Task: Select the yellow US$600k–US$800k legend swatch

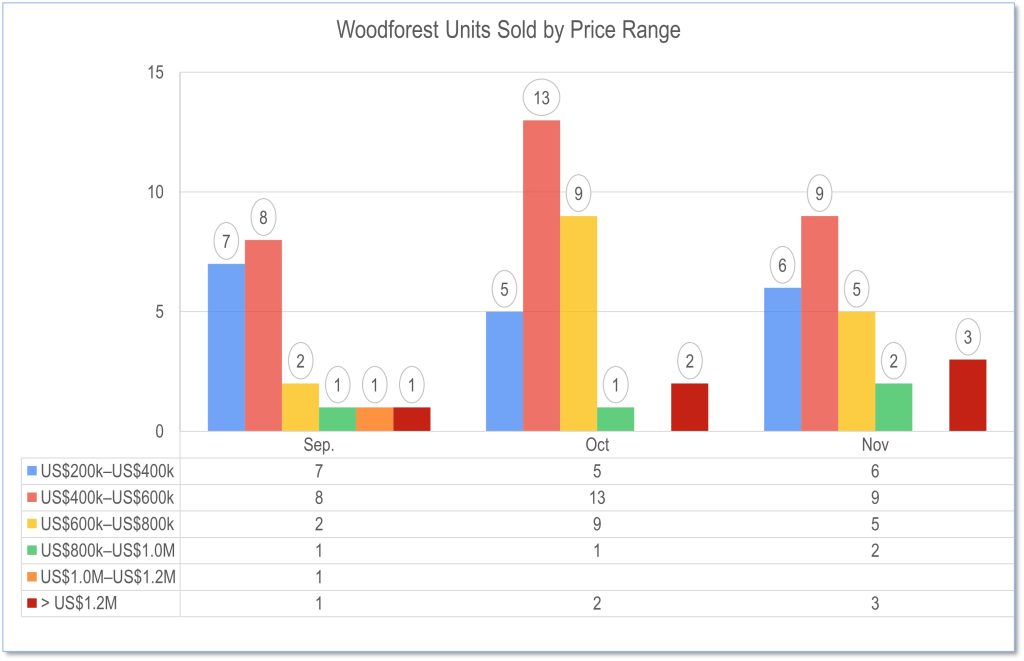Action: coord(32,524)
